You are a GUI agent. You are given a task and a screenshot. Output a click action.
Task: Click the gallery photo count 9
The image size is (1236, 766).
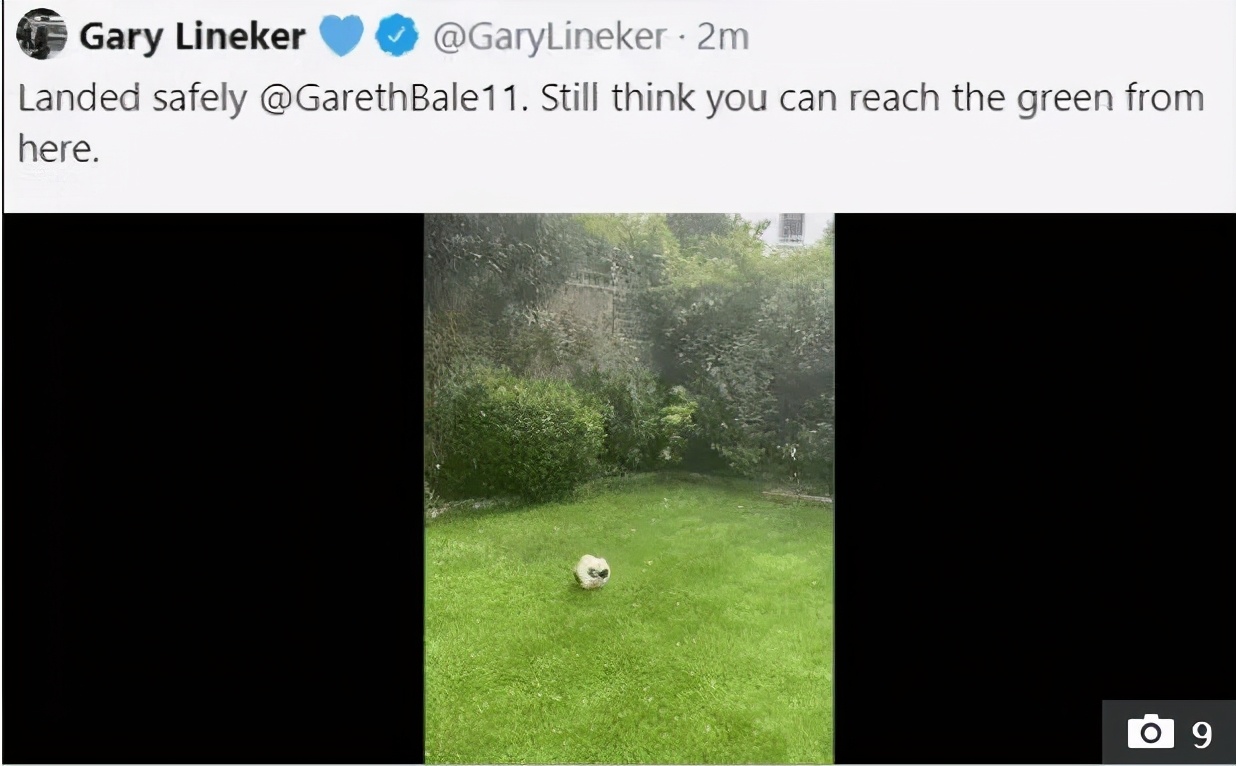tap(1201, 734)
